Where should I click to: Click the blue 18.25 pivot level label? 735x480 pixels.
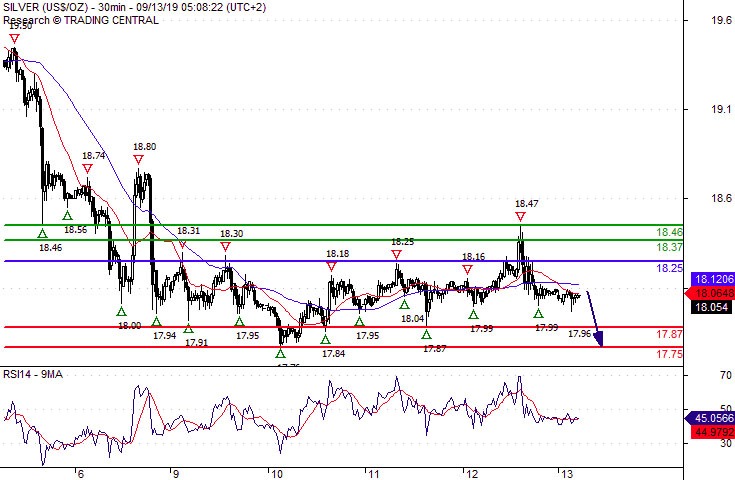[669, 268]
